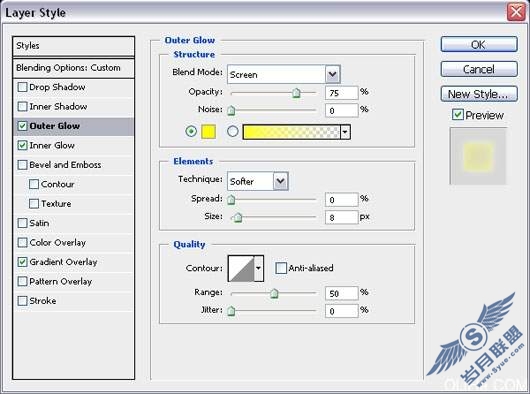Turn on the Color Overlay checkbox
This screenshot has width=530, height=394.
coord(22,243)
